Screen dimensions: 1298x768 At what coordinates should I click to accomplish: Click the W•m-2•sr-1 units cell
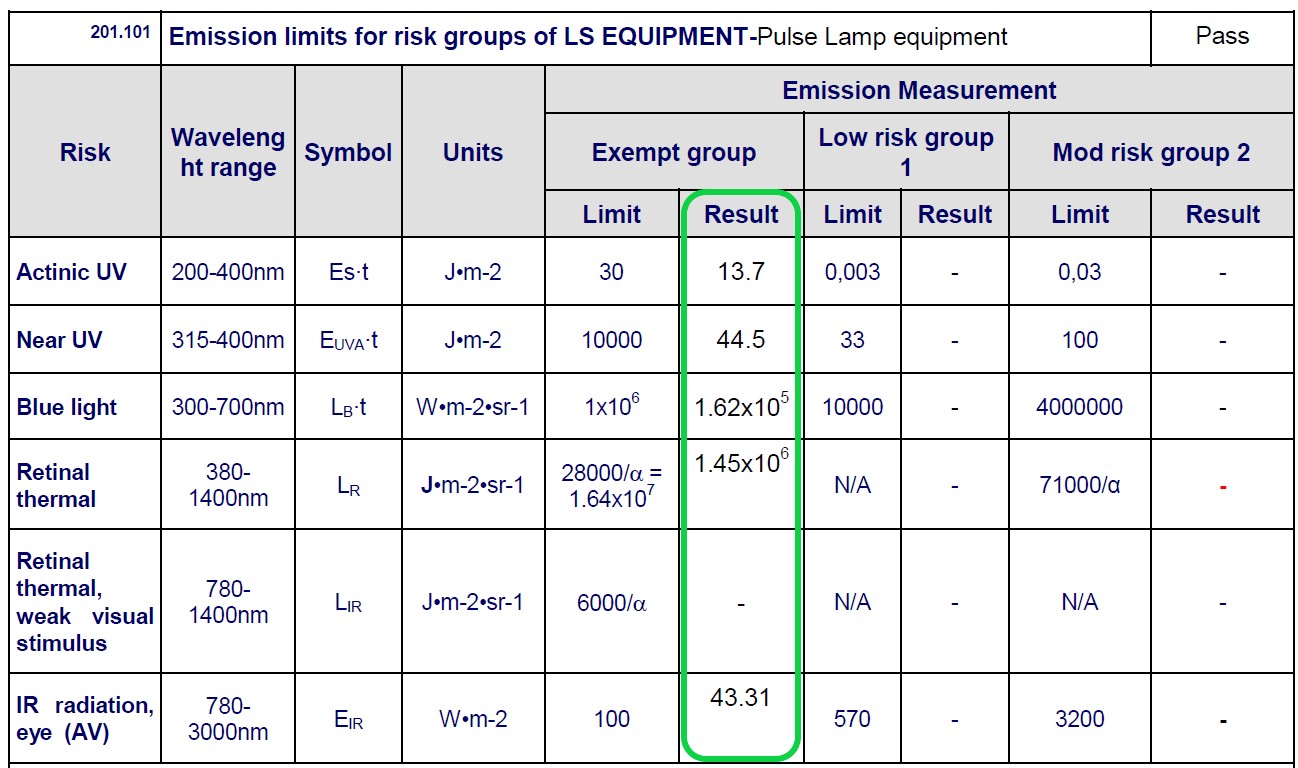(x=473, y=407)
